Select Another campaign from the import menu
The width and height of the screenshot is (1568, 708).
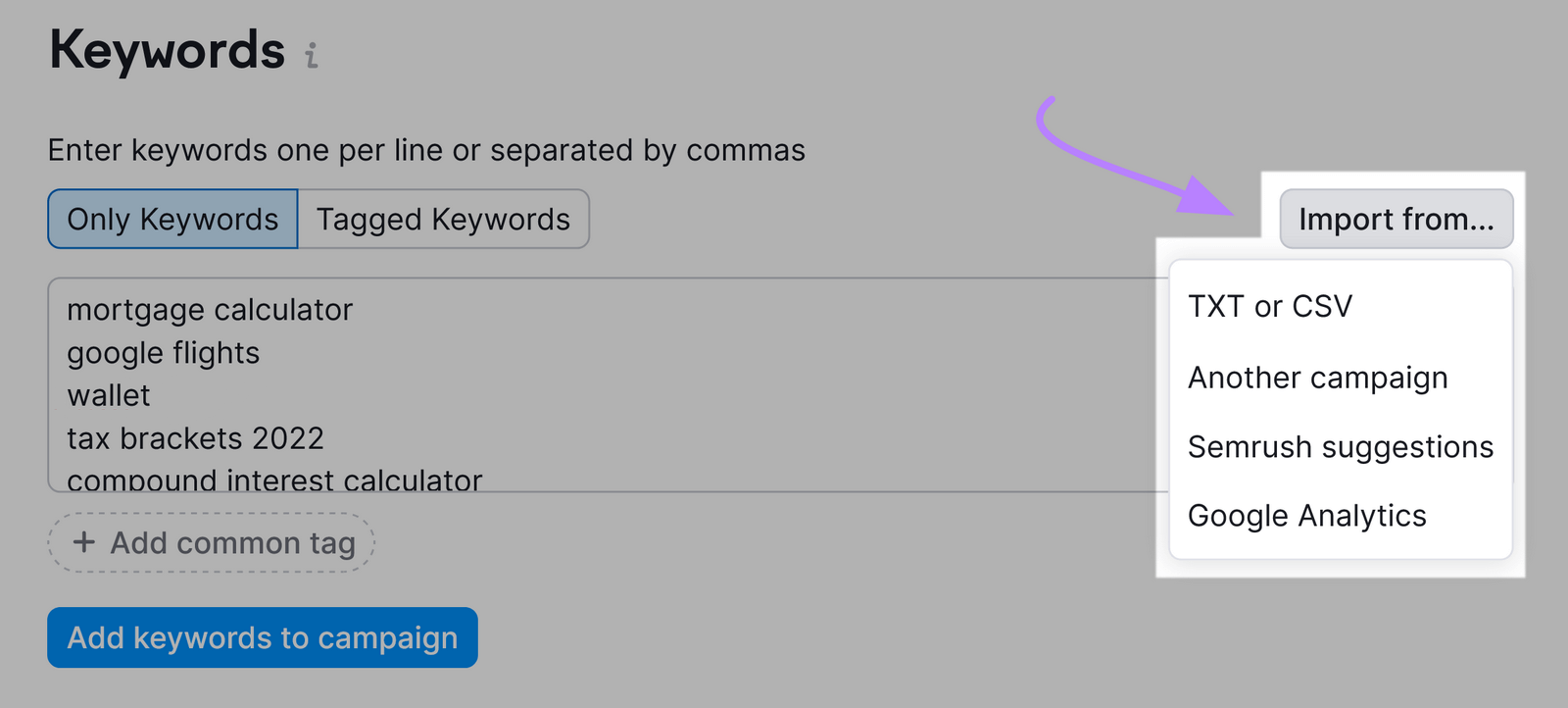coord(1318,377)
